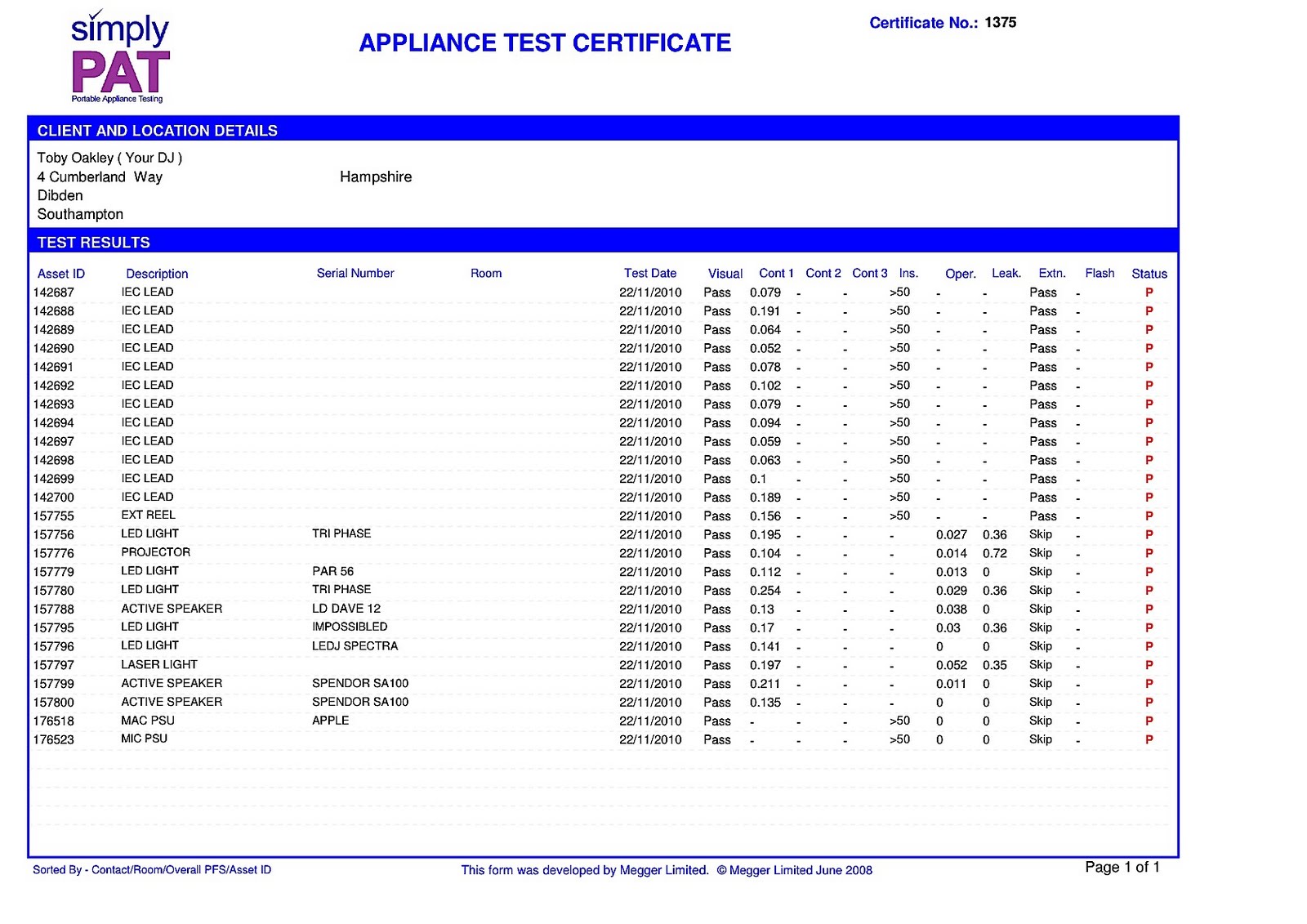Click the Leak. column header

[1006, 273]
